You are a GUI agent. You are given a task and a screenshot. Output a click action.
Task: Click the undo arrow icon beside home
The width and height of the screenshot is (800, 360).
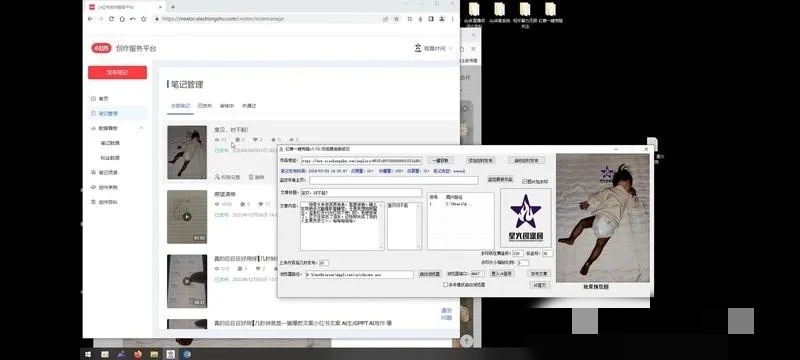tap(133, 19)
